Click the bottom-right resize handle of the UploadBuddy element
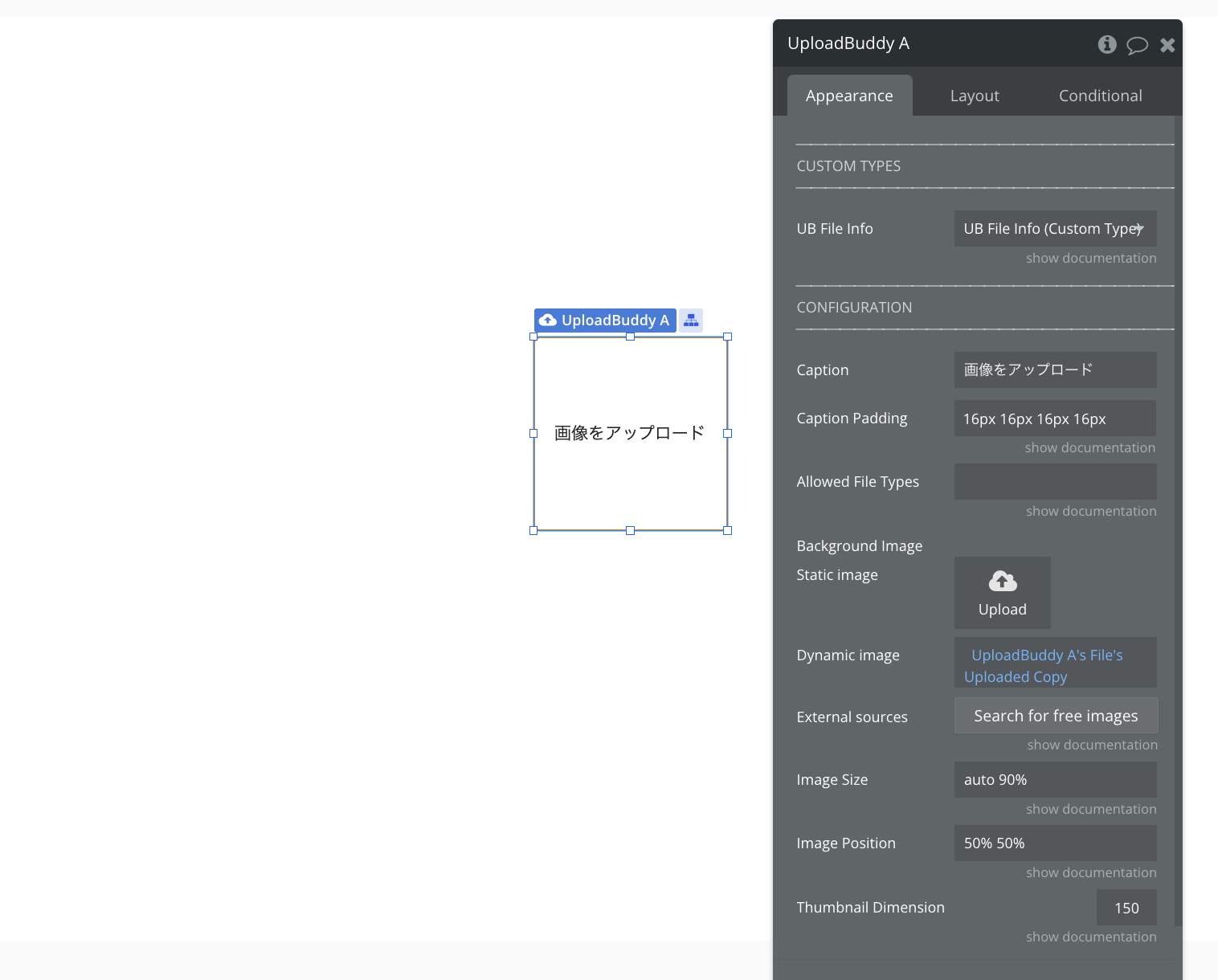This screenshot has height=980, width=1218. (728, 530)
